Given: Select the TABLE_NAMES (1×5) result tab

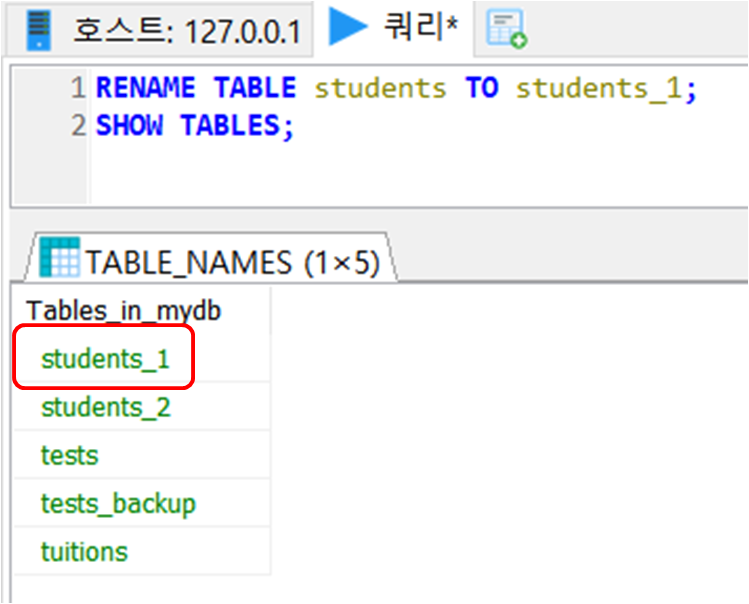Looking at the screenshot, I should [x=211, y=258].
